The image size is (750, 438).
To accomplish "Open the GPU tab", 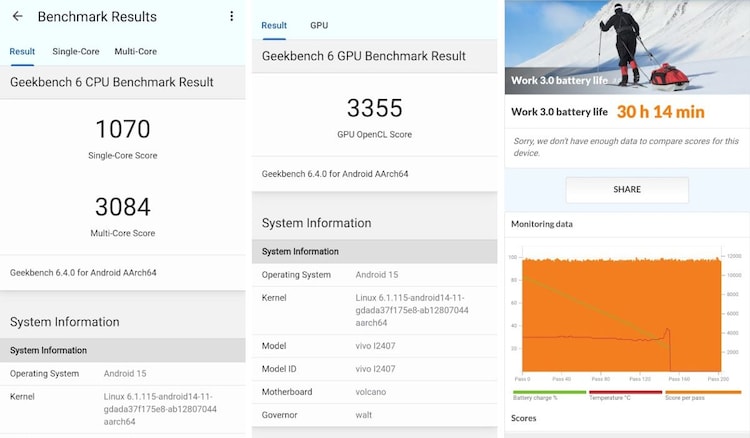I will [x=319, y=25].
